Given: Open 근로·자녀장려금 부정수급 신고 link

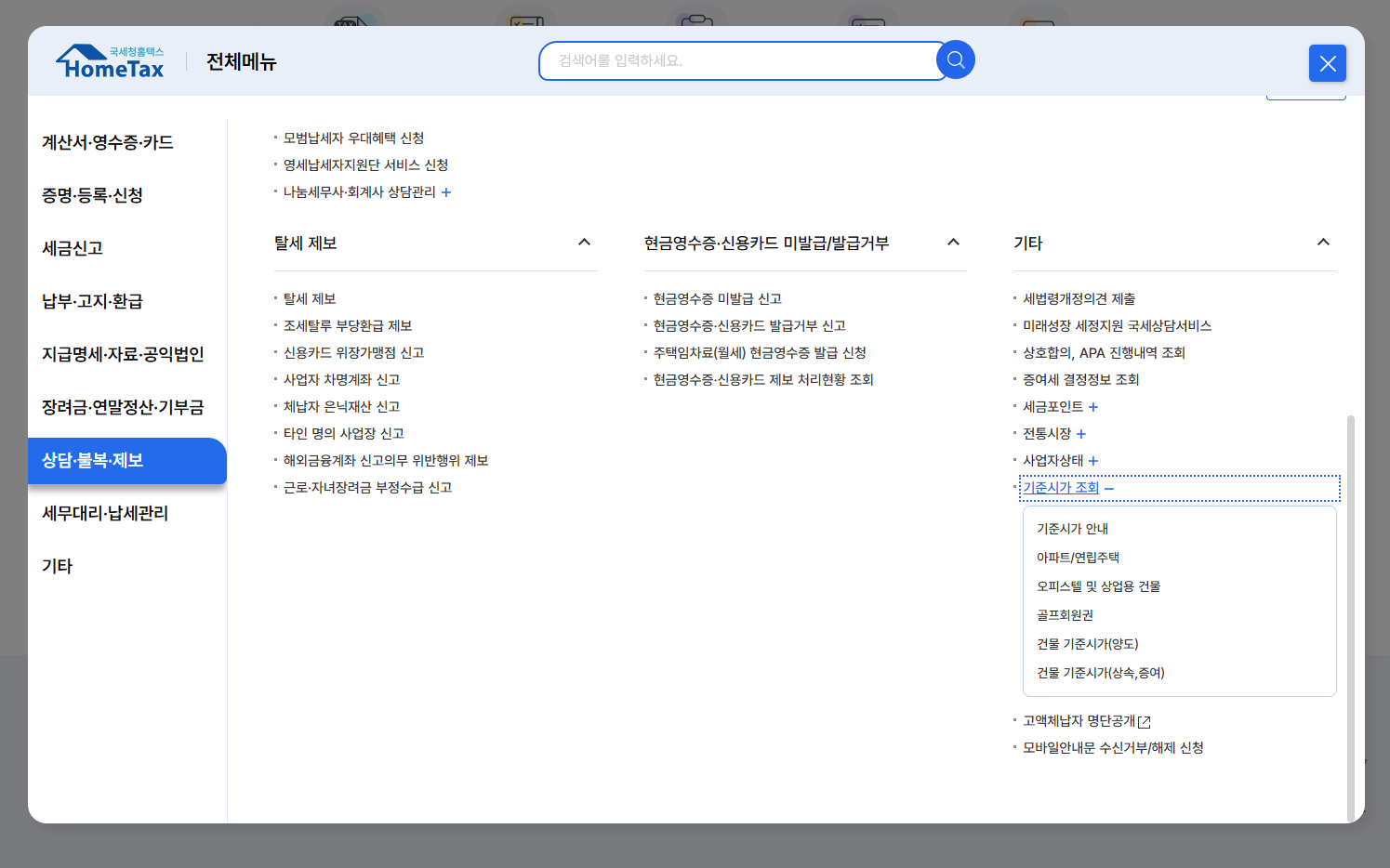Looking at the screenshot, I should point(367,488).
